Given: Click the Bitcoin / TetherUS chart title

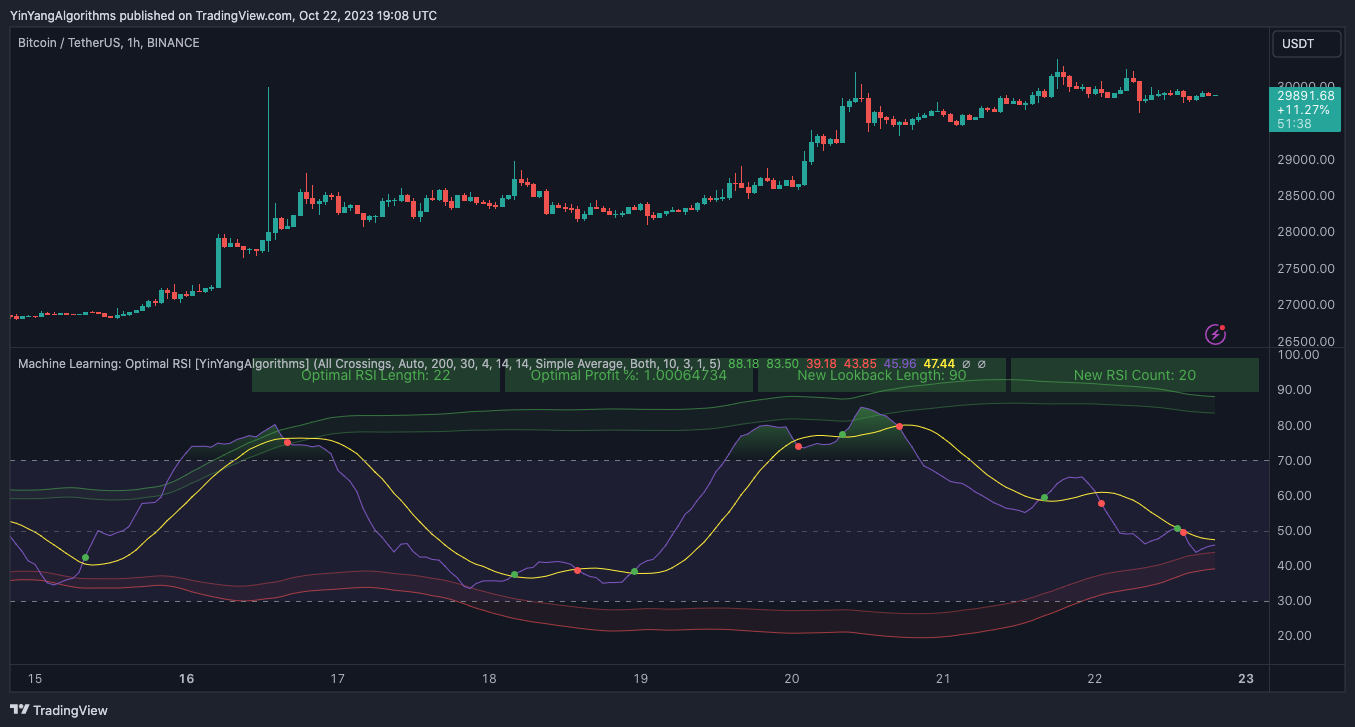Looking at the screenshot, I should [x=109, y=43].
